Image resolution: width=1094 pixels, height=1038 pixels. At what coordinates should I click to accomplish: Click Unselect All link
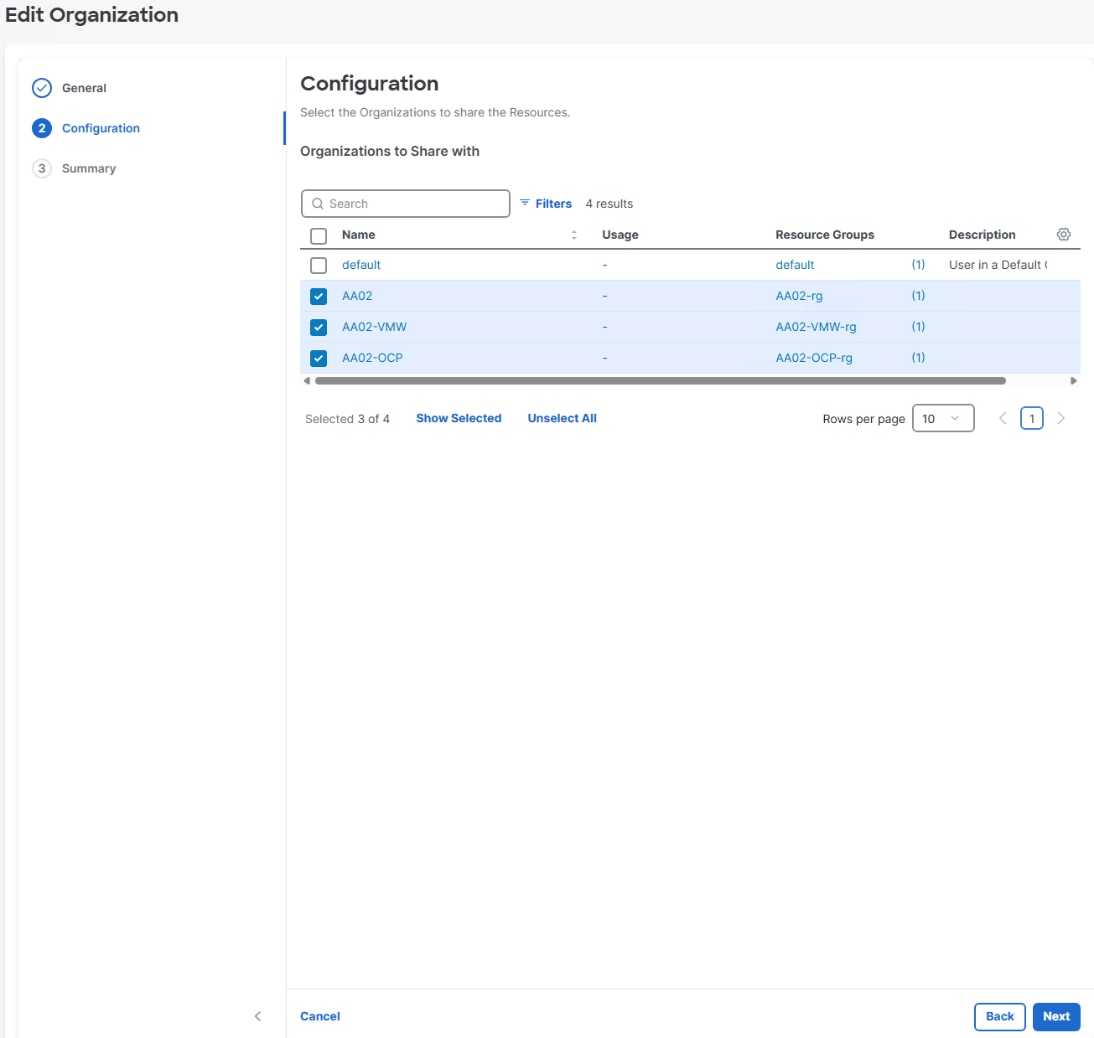pyautogui.click(x=562, y=418)
